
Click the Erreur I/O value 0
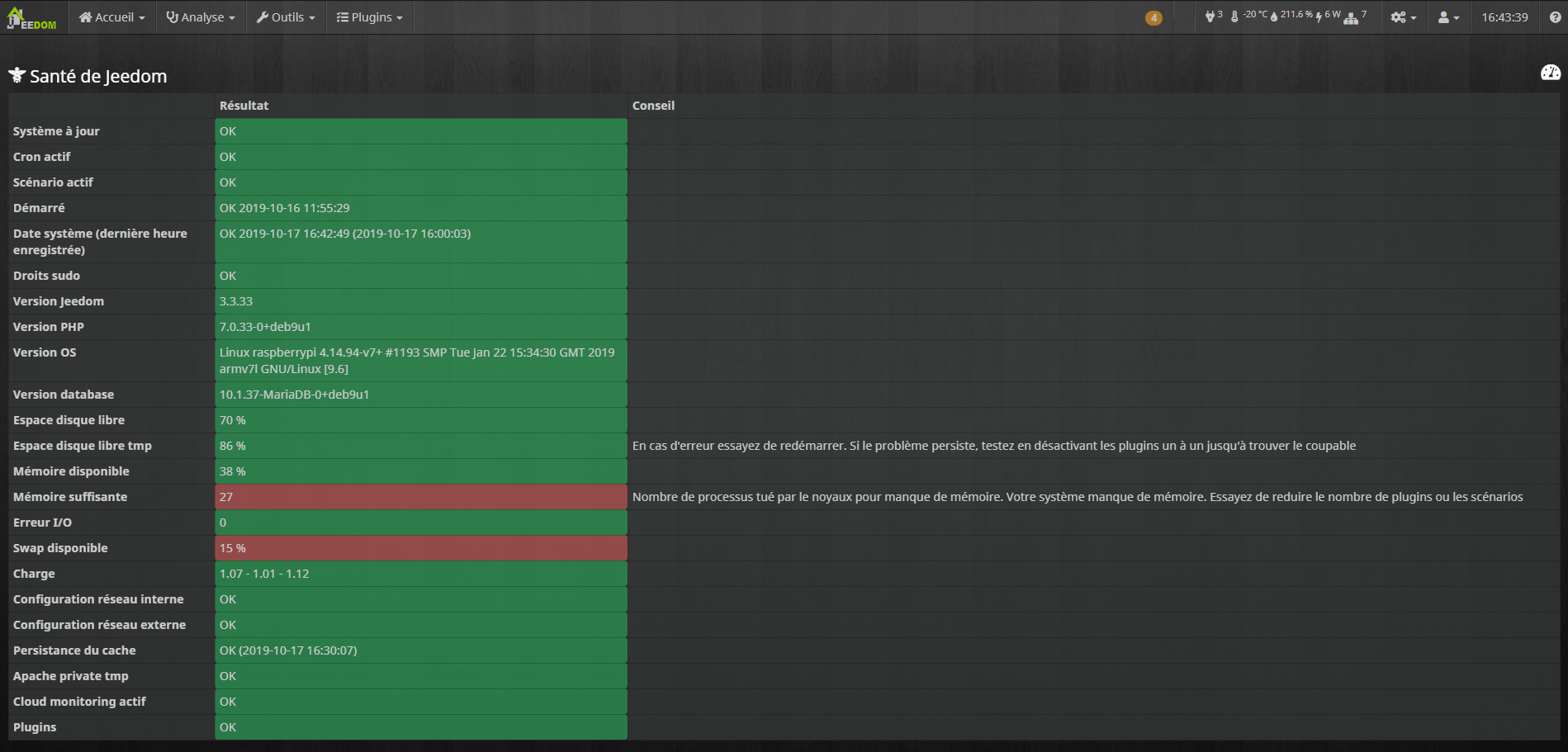[223, 523]
